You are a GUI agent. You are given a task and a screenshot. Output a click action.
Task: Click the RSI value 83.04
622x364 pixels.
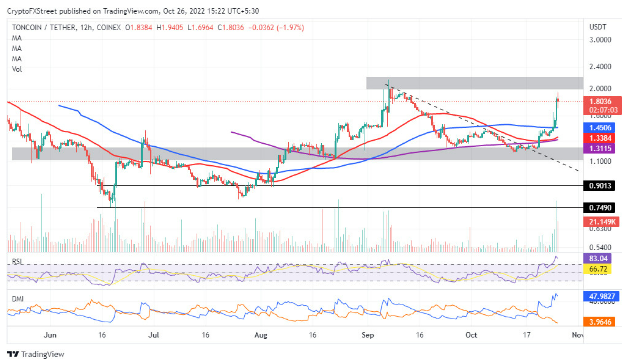[x=597, y=259]
